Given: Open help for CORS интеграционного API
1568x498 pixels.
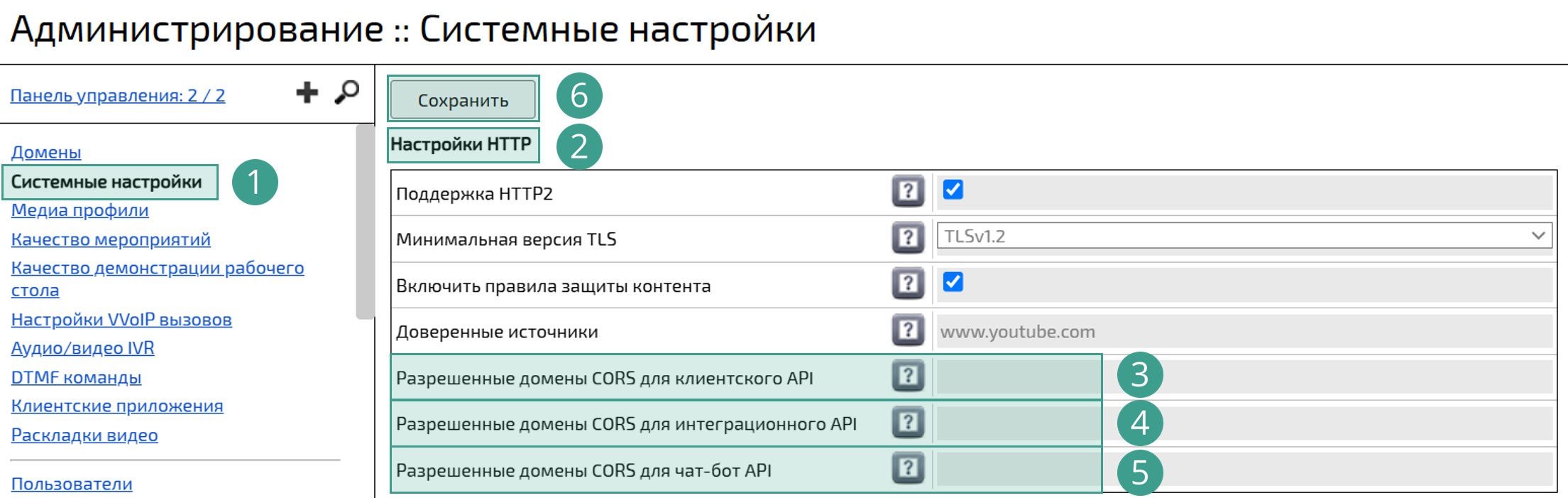Looking at the screenshot, I should click(x=908, y=423).
